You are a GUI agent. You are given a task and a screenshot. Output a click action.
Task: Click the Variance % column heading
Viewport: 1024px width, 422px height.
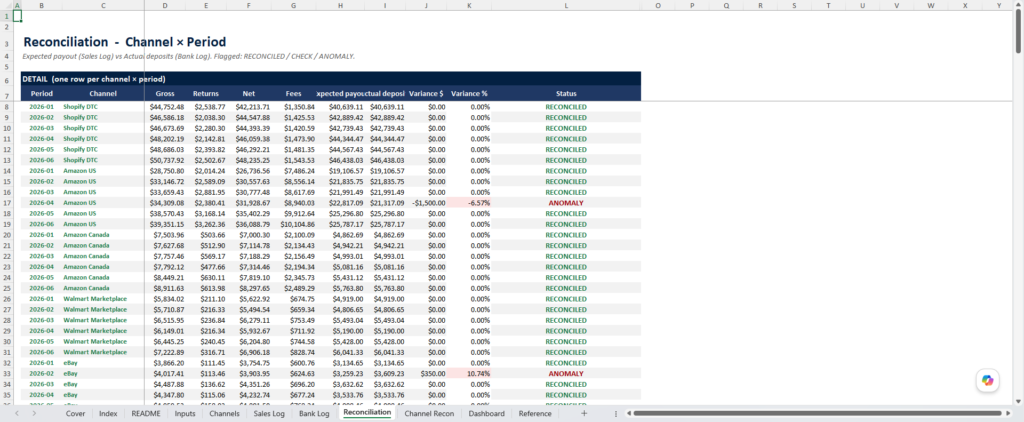pos(469,93)
